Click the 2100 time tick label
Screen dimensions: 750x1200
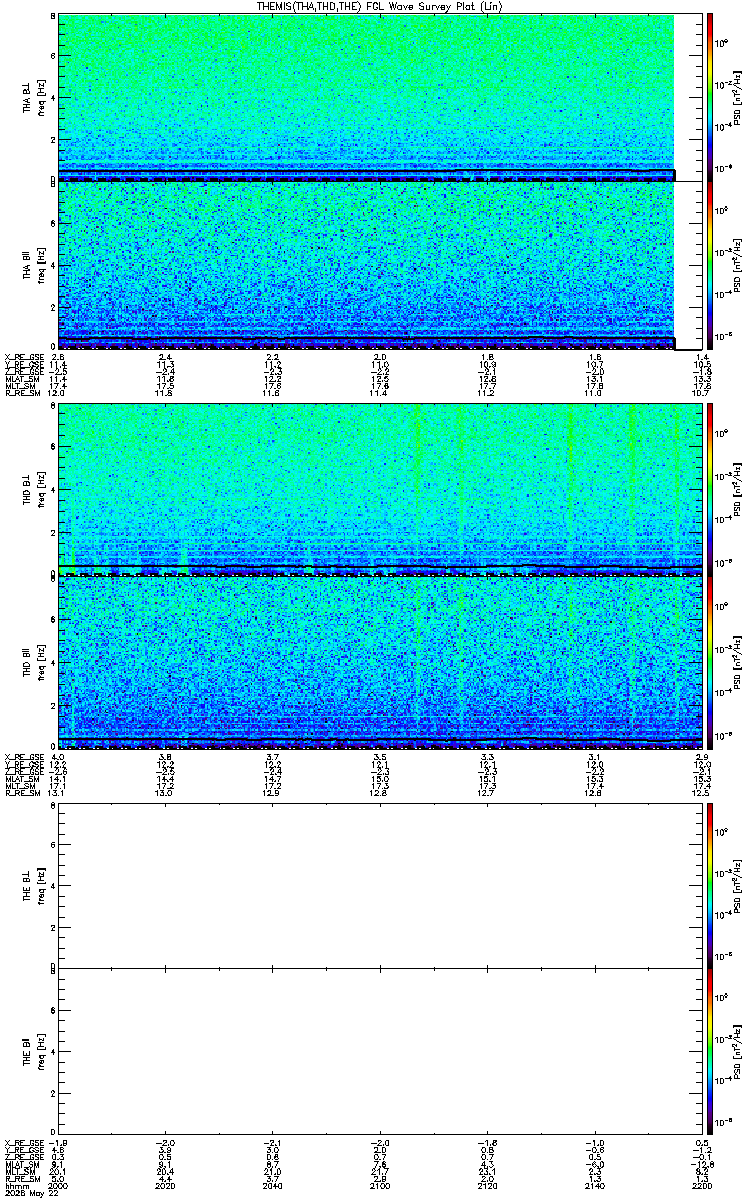coord(380,1187)
